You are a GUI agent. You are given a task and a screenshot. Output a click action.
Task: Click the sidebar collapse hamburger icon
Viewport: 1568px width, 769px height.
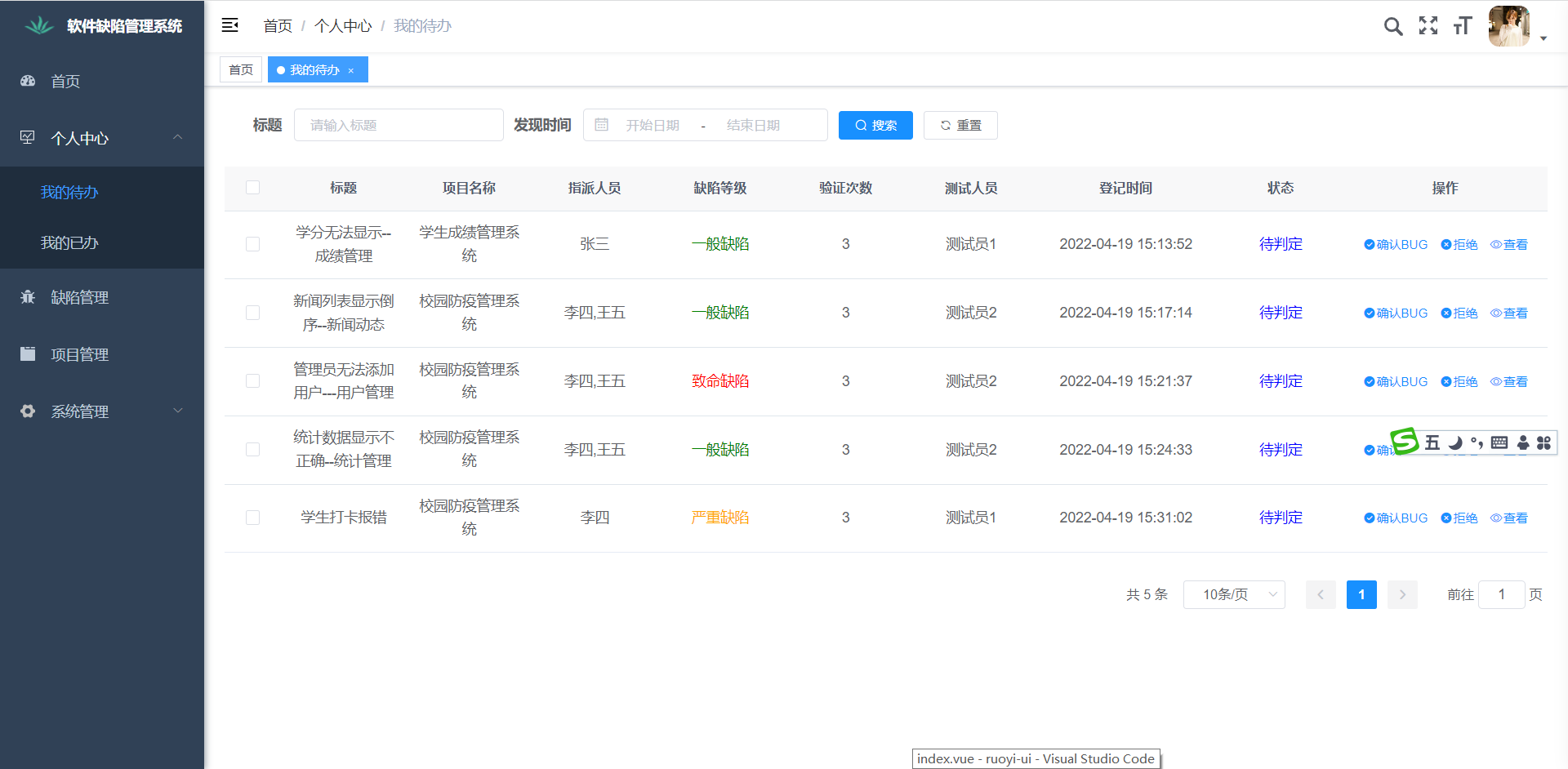tap(230, 25)
